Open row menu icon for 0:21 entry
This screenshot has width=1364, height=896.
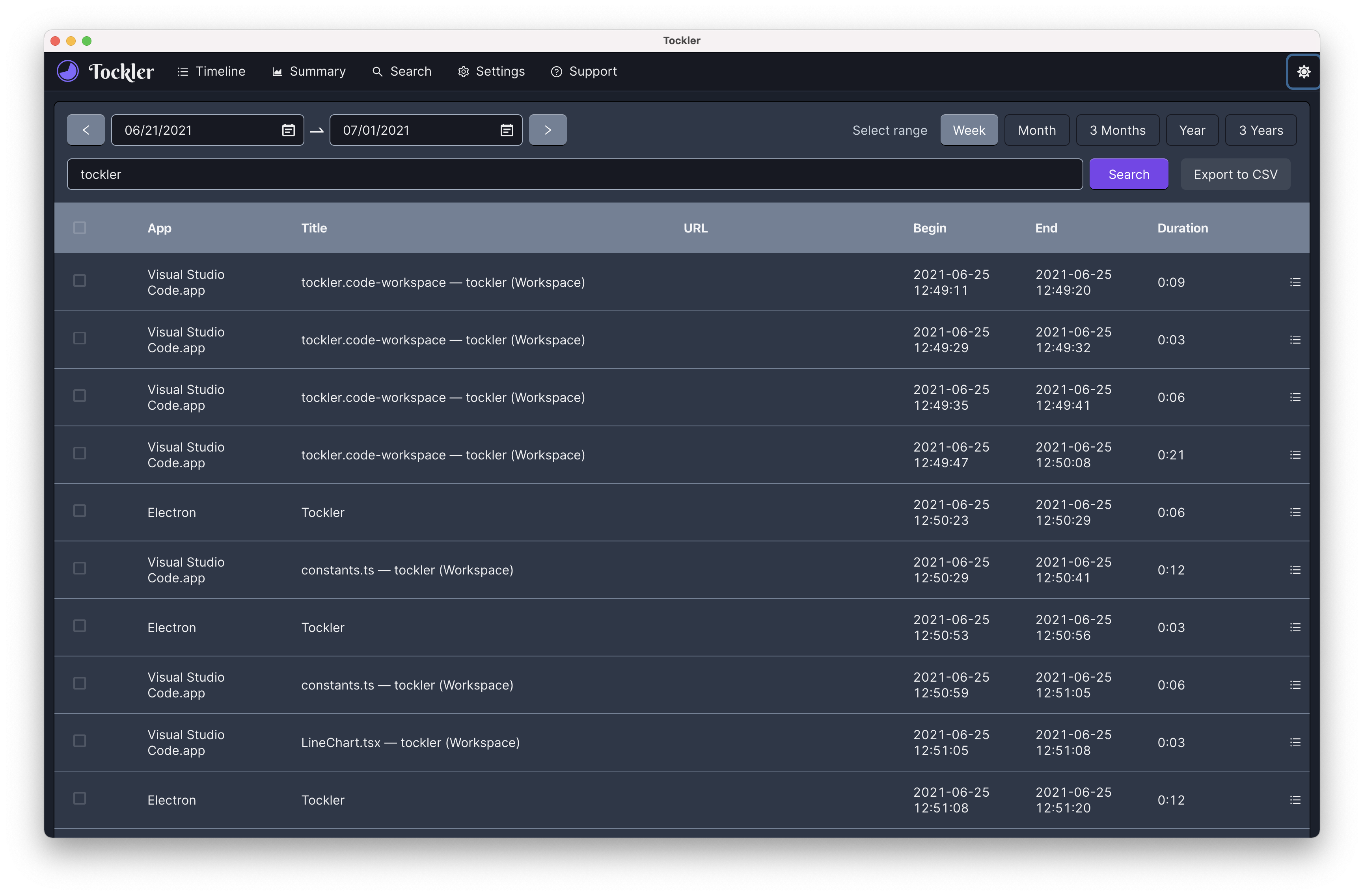[1295, 455]
